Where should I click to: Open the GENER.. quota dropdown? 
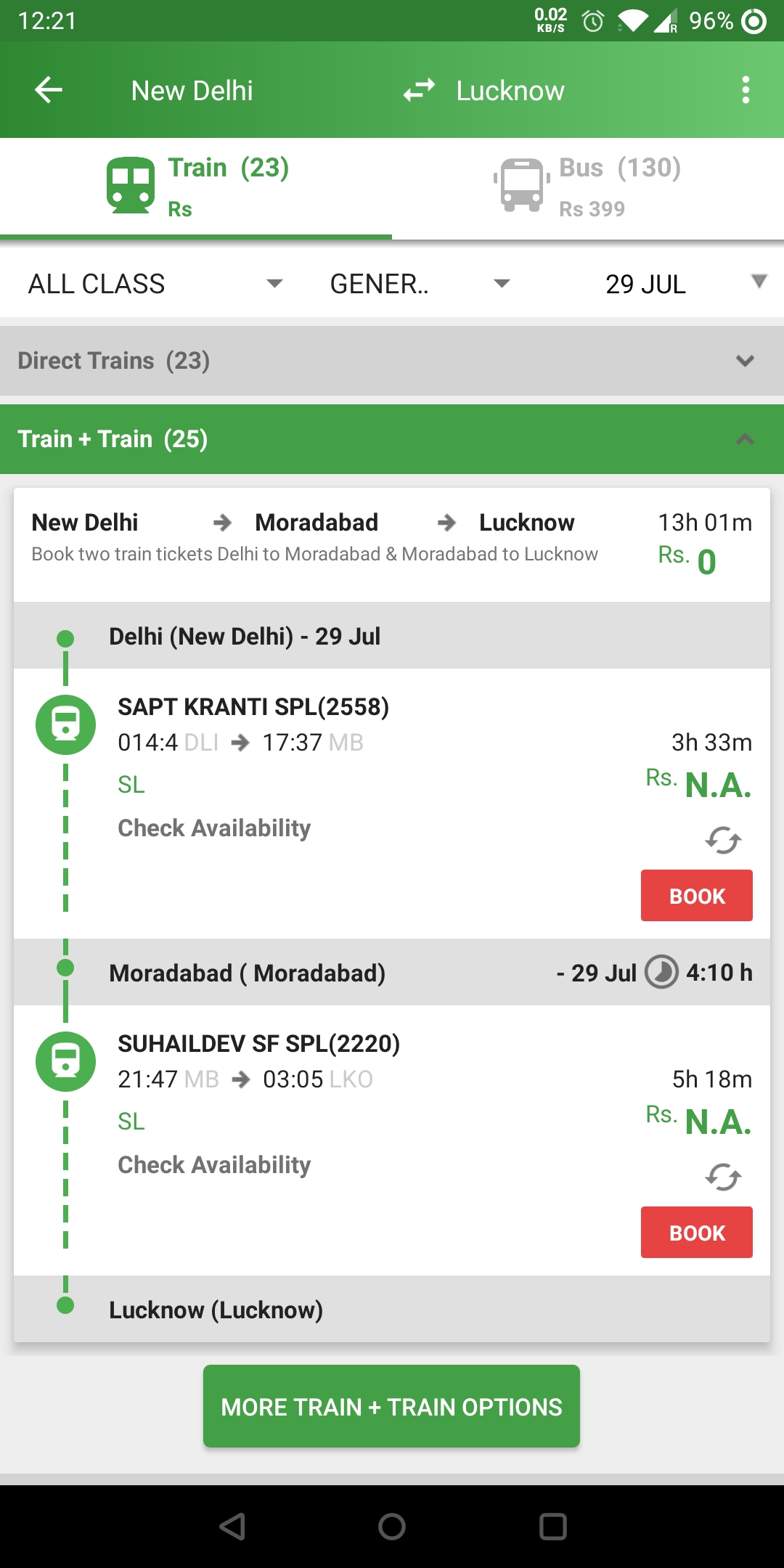[x=420, y=284]
